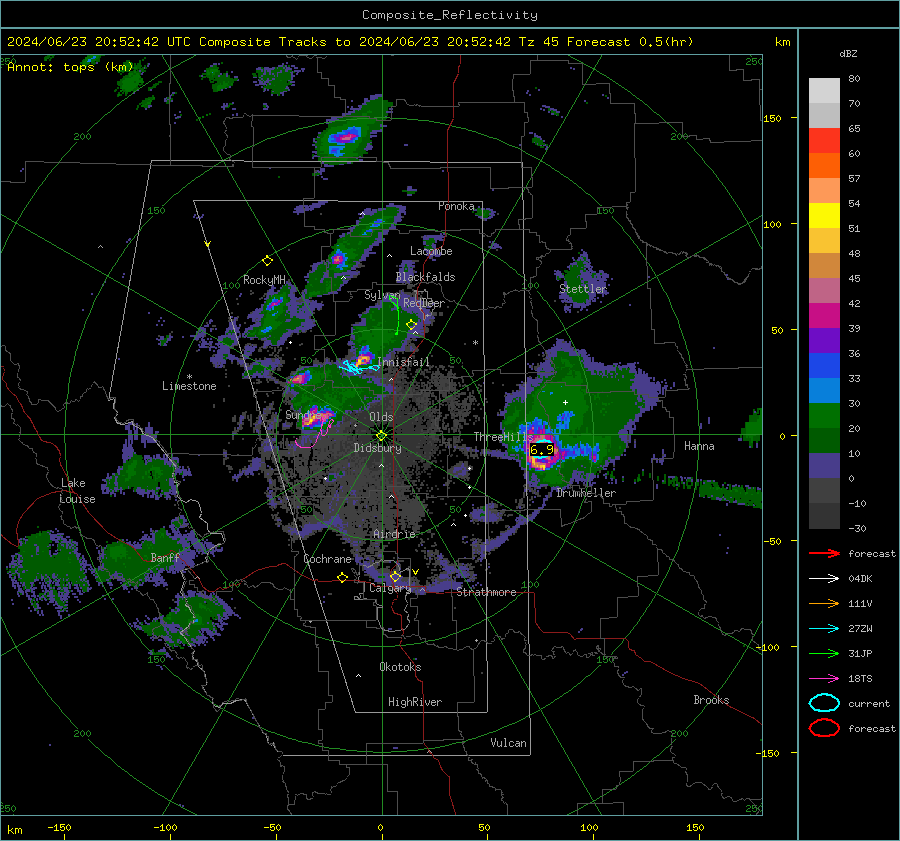Click the white cross marker inside Three Hills storm
900x841 pixels.
coord(565,402)
